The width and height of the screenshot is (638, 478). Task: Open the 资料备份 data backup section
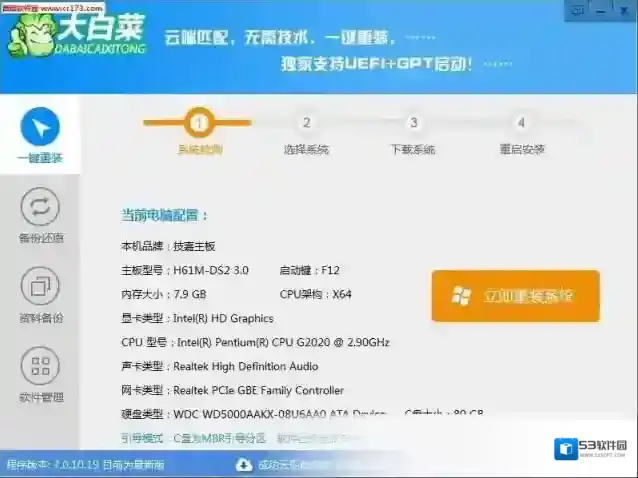[40, 295]
